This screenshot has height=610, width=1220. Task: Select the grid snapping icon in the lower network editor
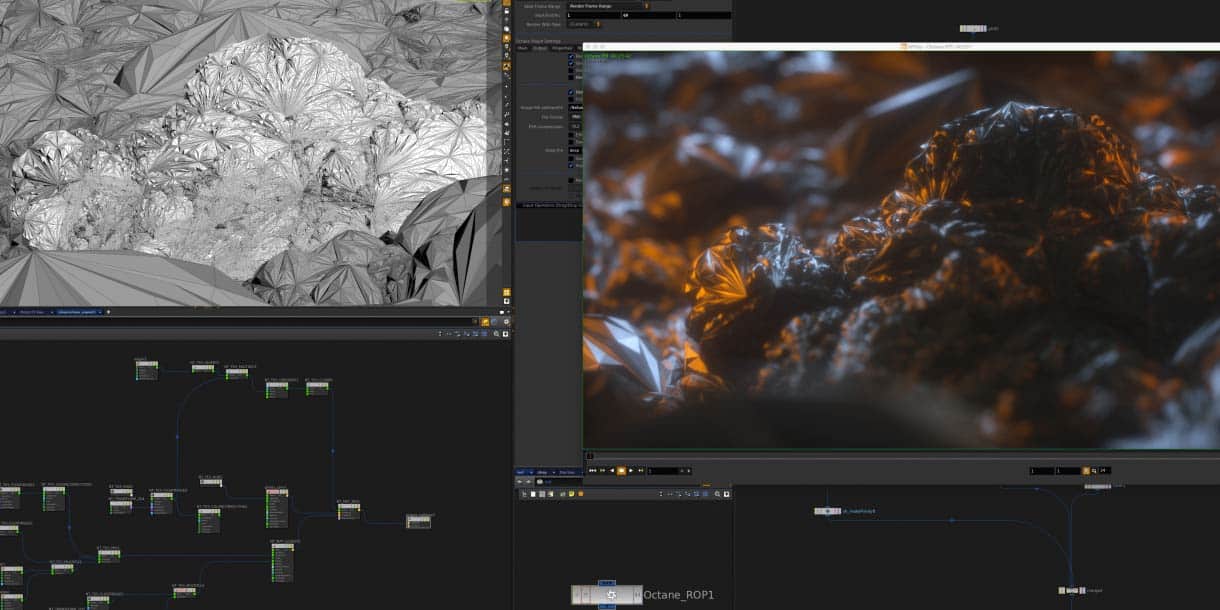point(542,493)
